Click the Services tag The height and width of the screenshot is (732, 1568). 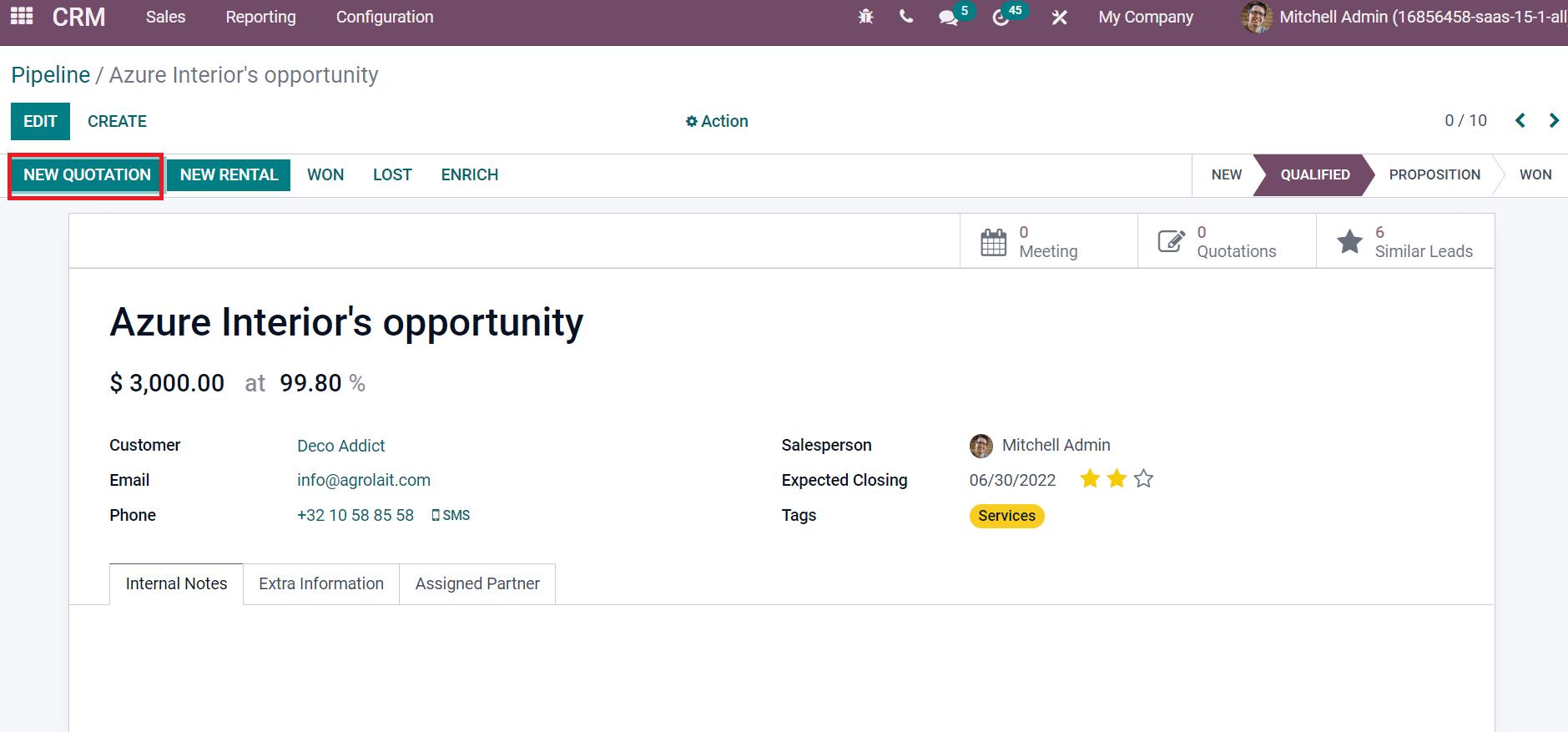point(1006,516)
